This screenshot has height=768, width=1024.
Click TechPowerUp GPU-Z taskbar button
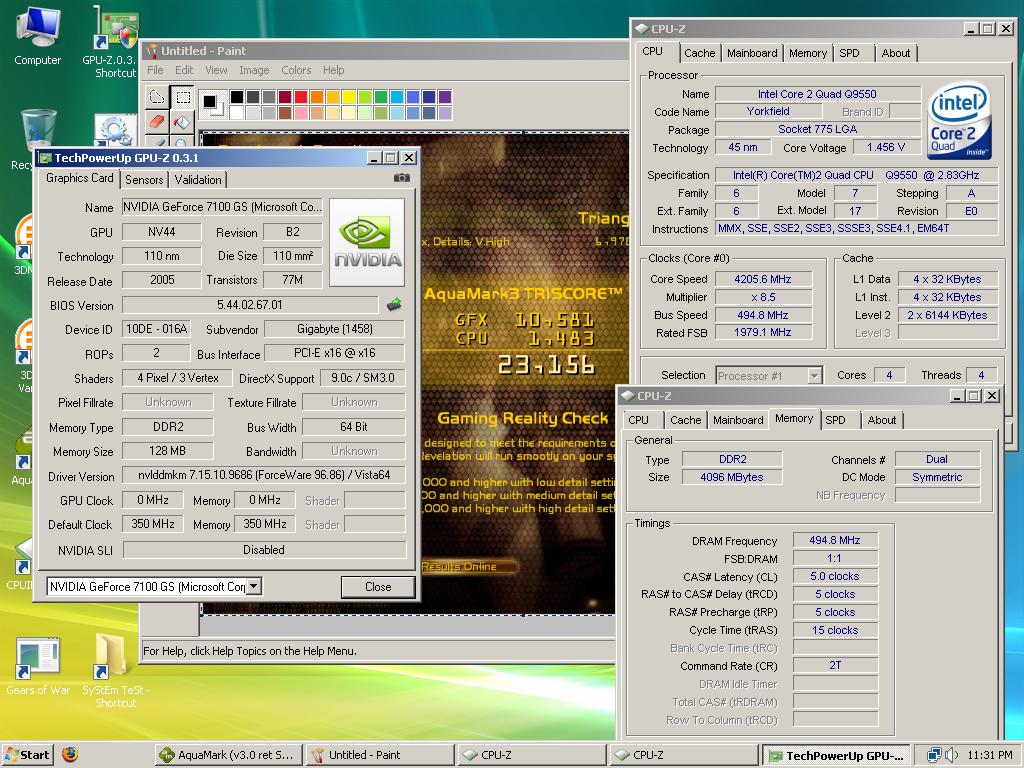pos(836,756)
